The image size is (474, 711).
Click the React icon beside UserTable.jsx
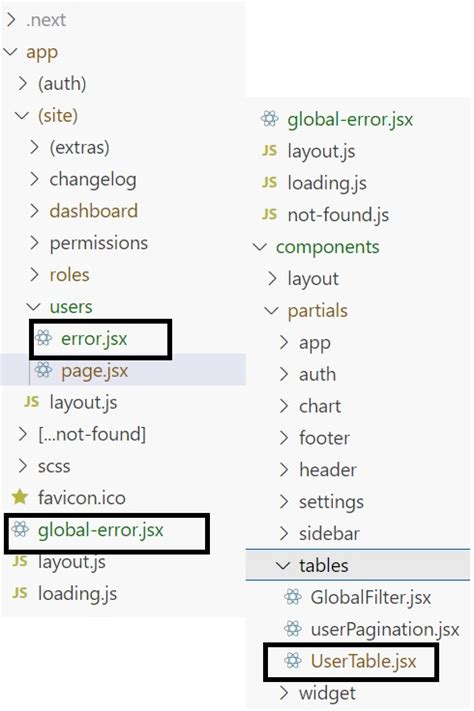[293, 661]
